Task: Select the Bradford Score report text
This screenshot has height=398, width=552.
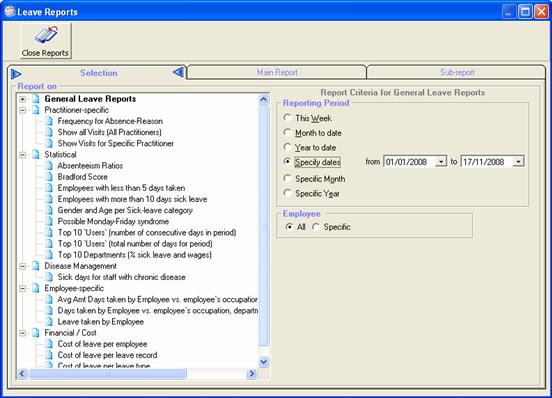Action: point(82,177)
